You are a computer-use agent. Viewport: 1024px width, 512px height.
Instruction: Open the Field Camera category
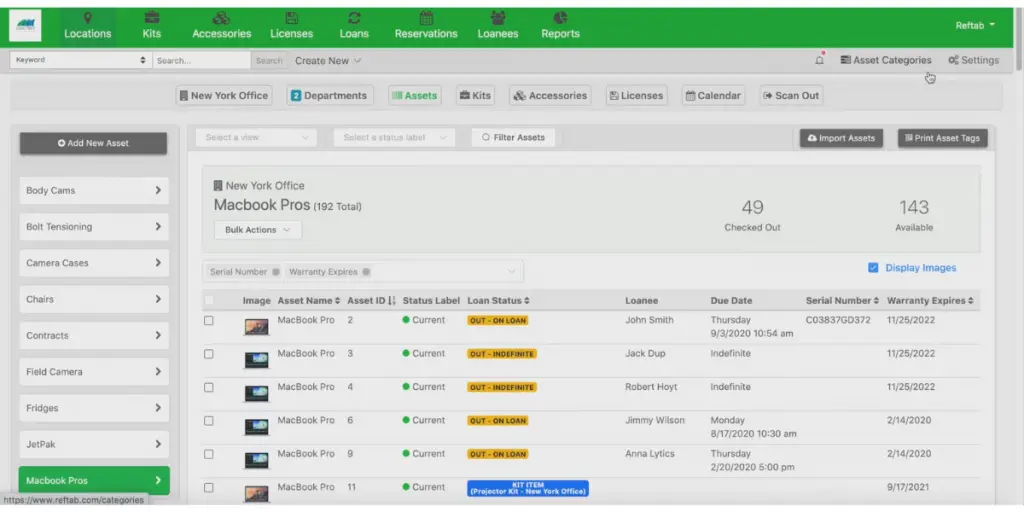[x=94, y=372]
